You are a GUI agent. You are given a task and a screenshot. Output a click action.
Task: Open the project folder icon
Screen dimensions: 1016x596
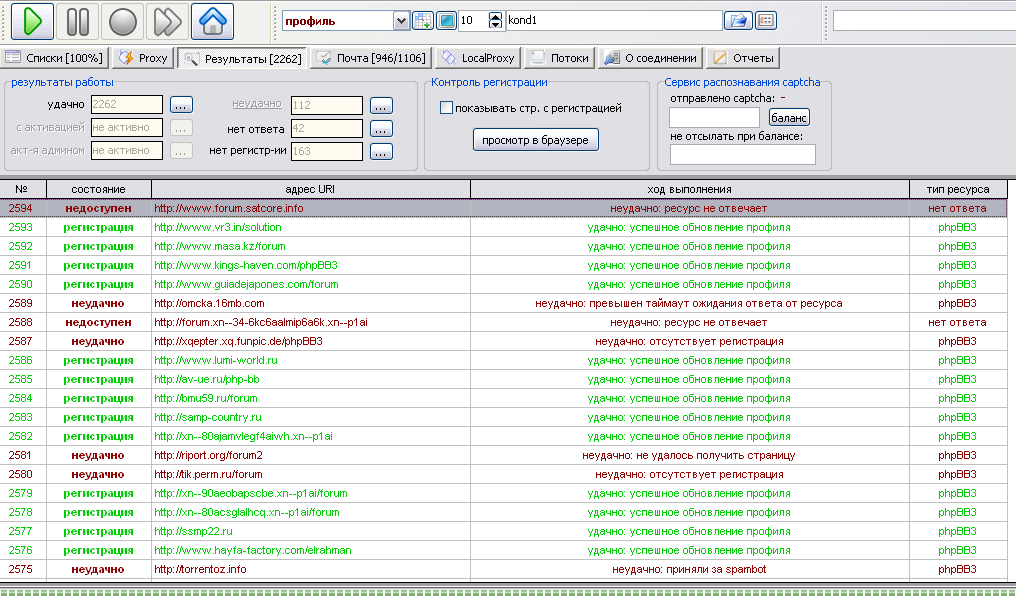pos(738,21)
